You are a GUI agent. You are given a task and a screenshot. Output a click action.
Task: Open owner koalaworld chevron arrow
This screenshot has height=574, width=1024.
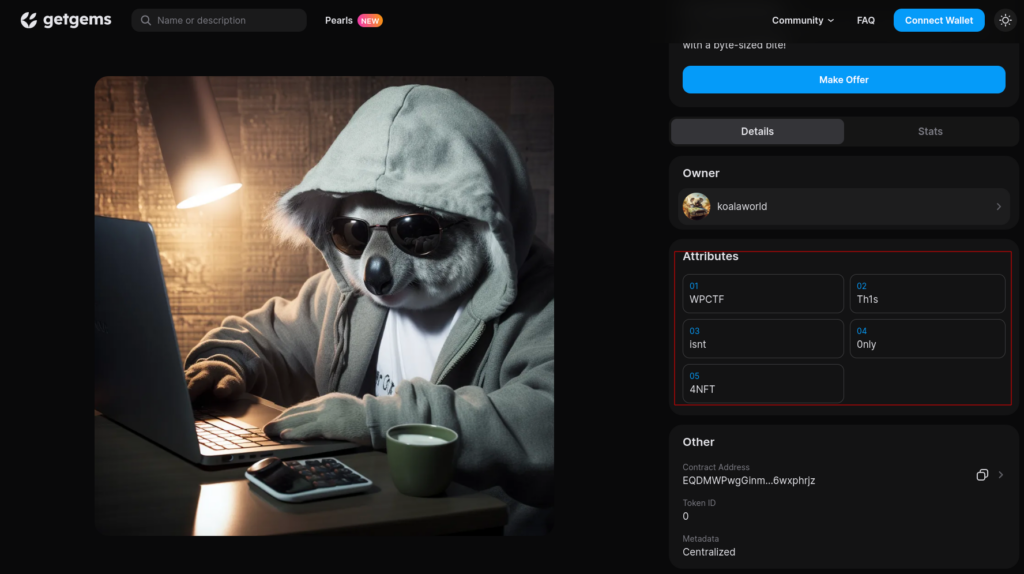pyautogui.click(x=998, y=207)
